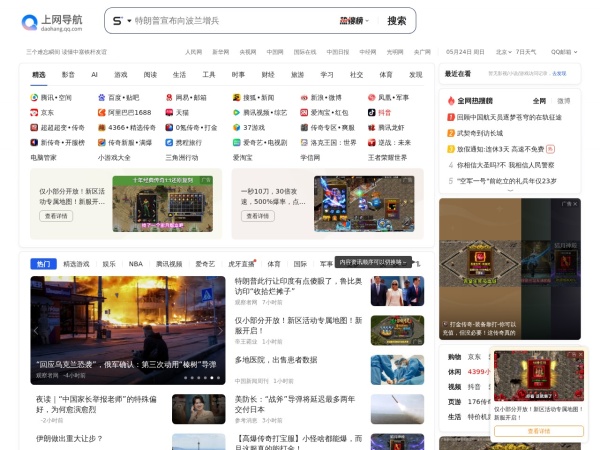The image size is (600, 450).
Task: Open the 4366•精选传奇 icon
Action: pos(101,127)
